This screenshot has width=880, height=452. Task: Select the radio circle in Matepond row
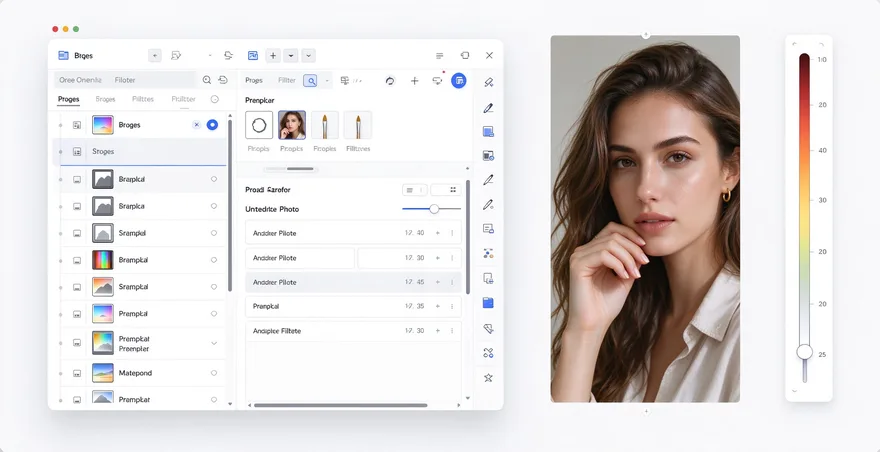click(214, 373)
